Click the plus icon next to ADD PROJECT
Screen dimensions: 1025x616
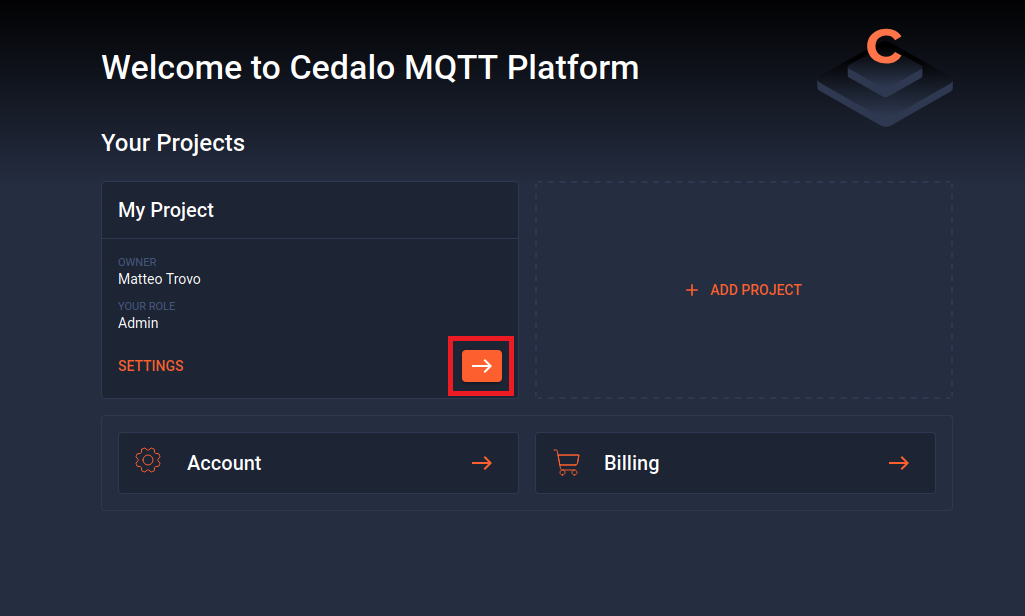tap(692, 290)
